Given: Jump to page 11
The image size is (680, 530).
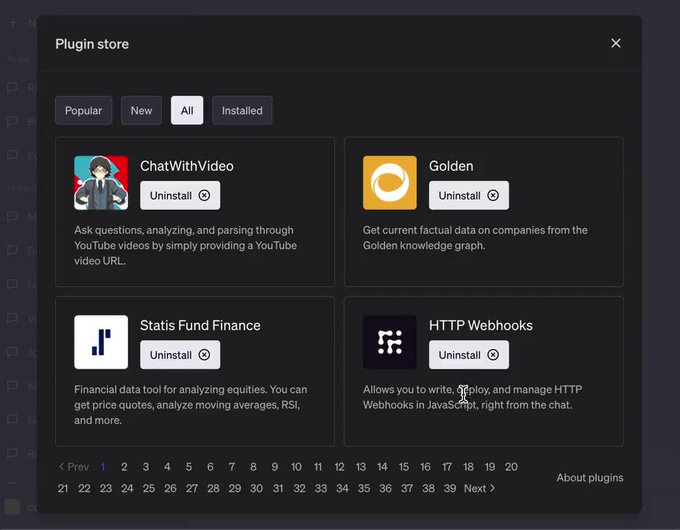Looking at the screenshot, I should [318, 467].
